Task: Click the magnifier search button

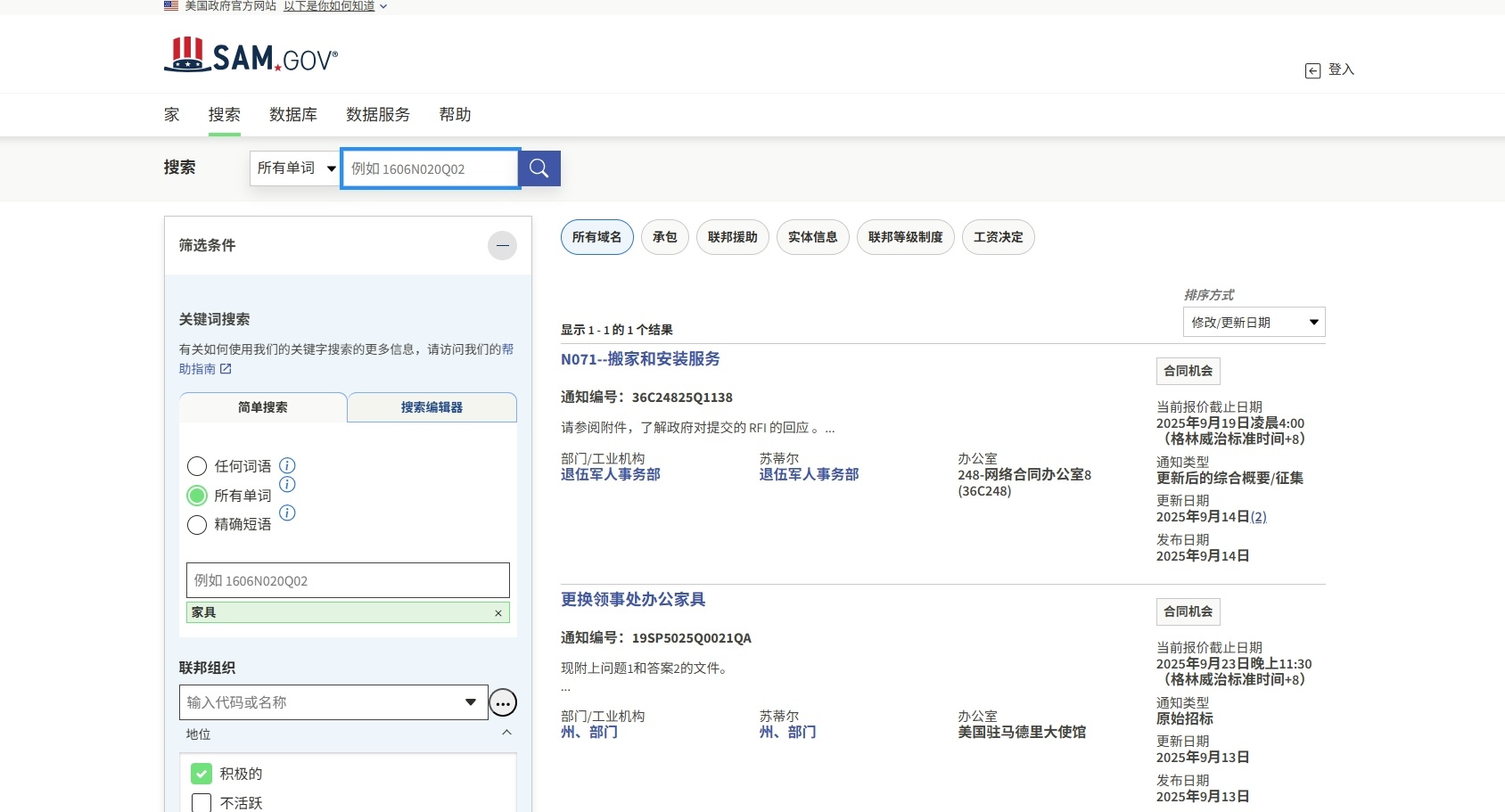Action: point(539,168)
